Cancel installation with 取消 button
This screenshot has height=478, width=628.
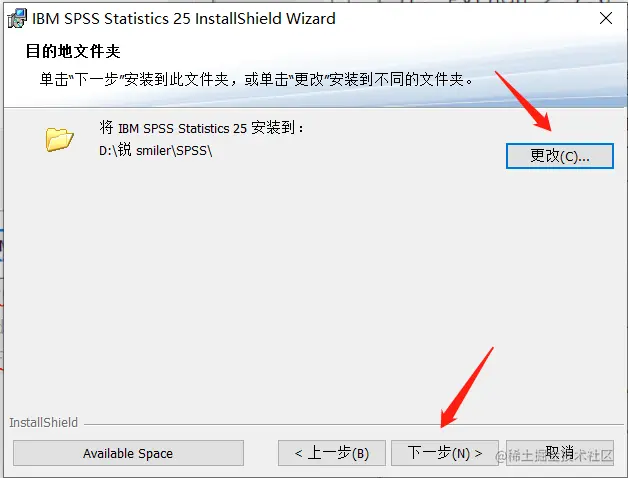click(560, 453)
